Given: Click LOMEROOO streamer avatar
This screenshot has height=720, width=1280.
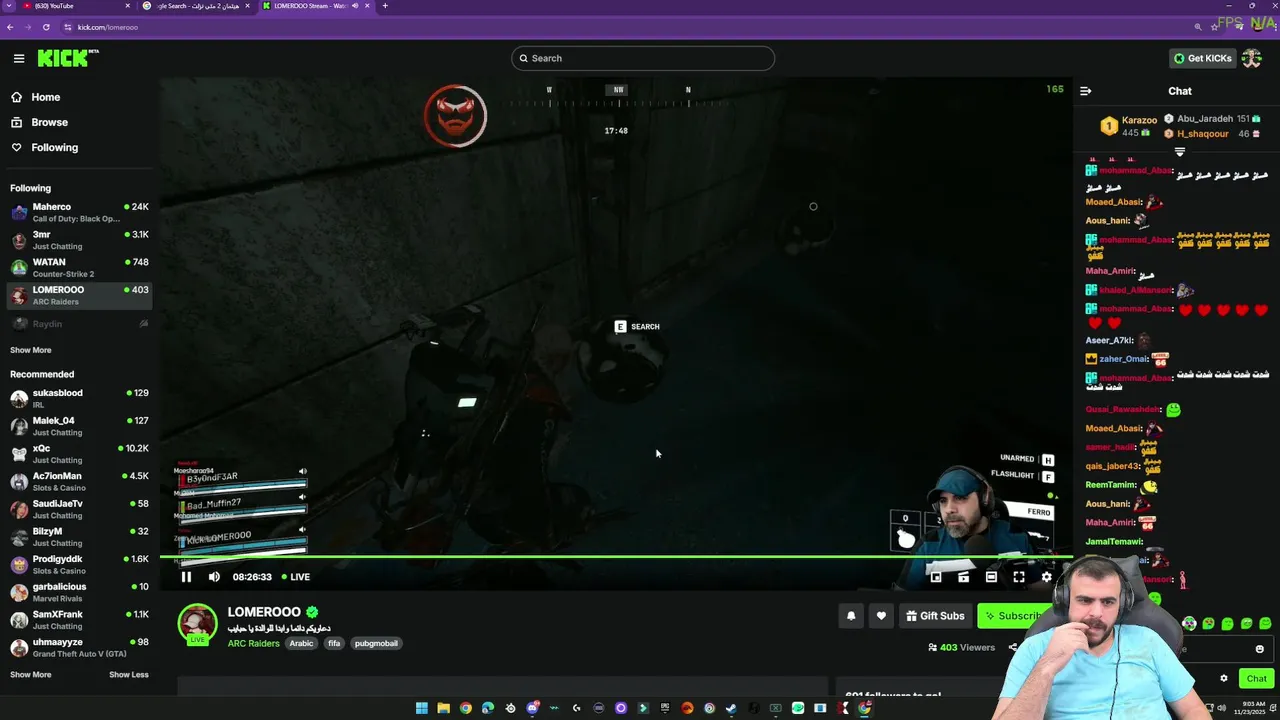Looking at the screenshot, I should coord(197,623).
